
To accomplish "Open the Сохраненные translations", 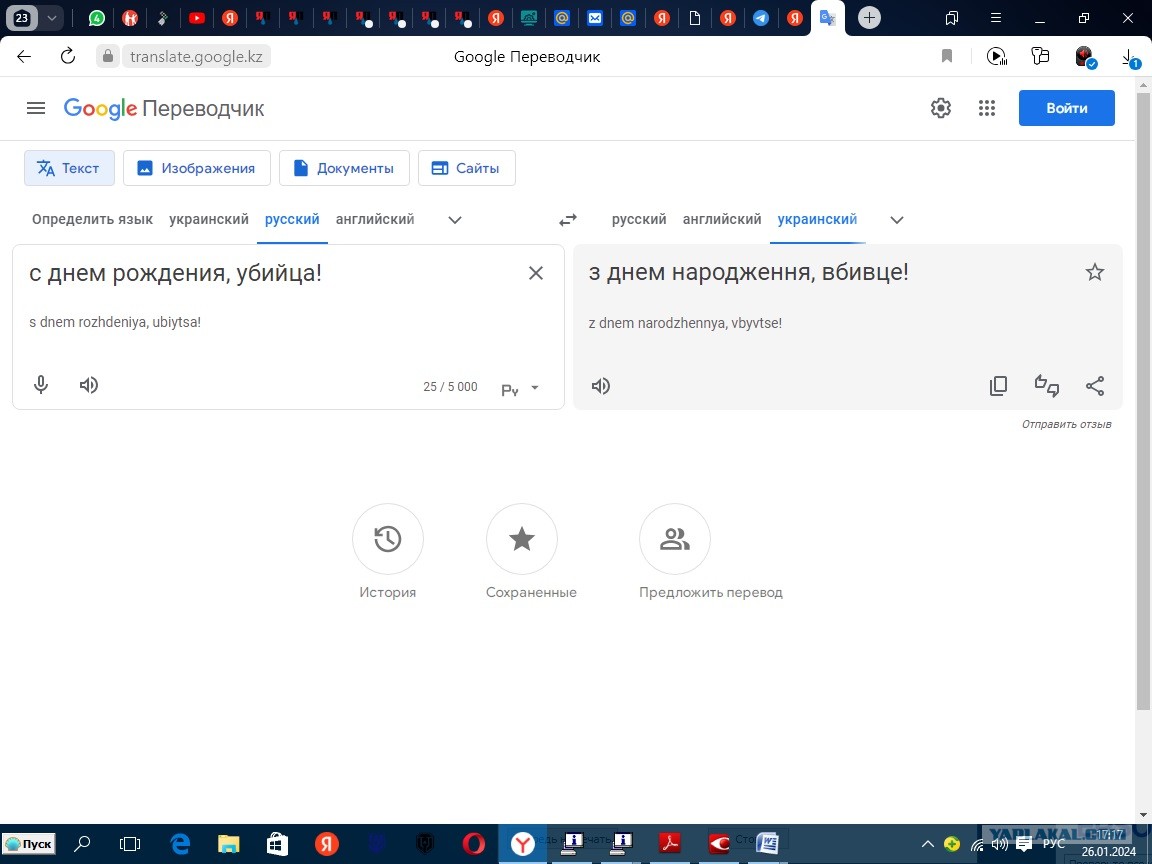I will [522, 539].
